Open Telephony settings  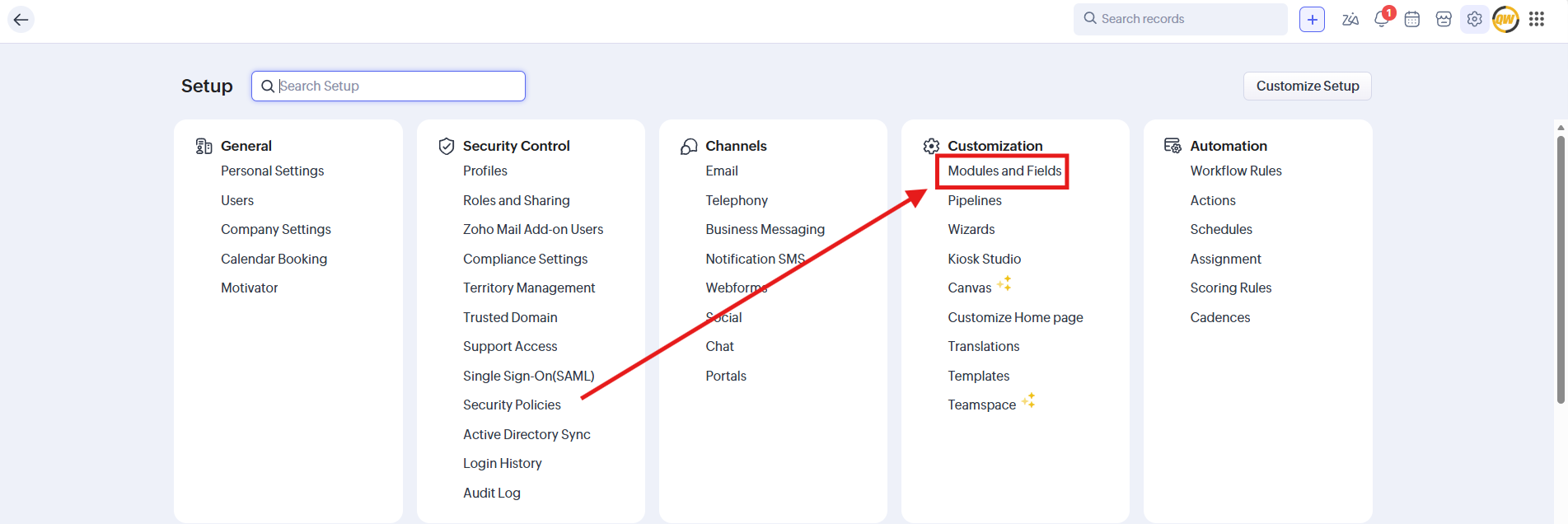point(737,200)
